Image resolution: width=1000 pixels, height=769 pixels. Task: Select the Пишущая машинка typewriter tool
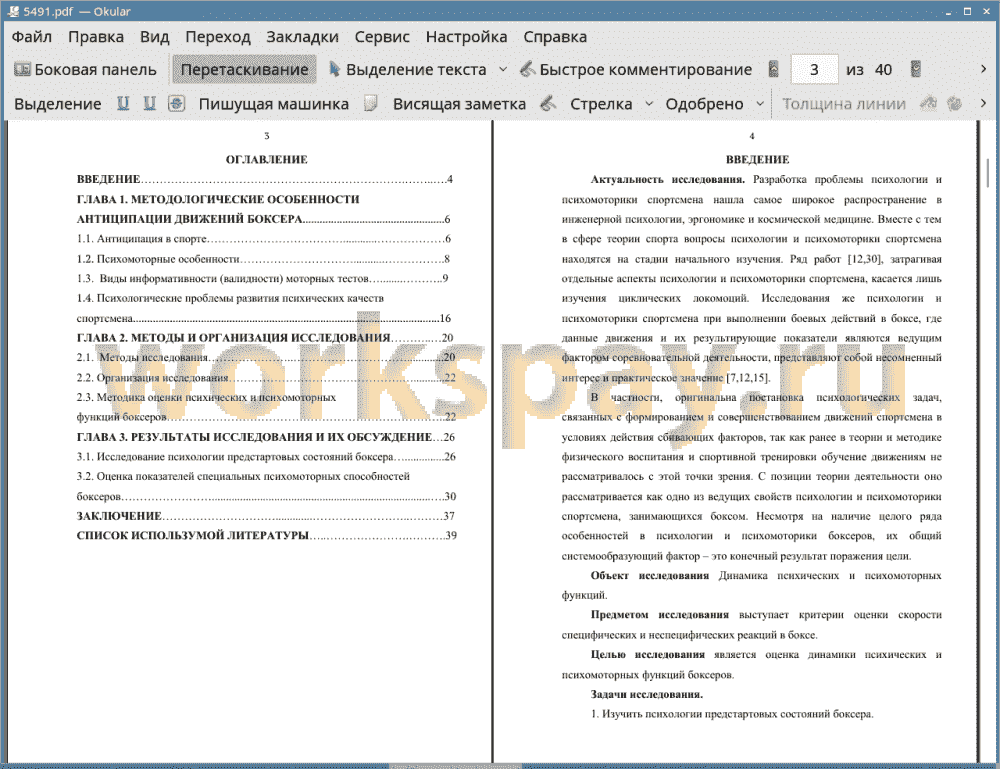tap(274, 104)
